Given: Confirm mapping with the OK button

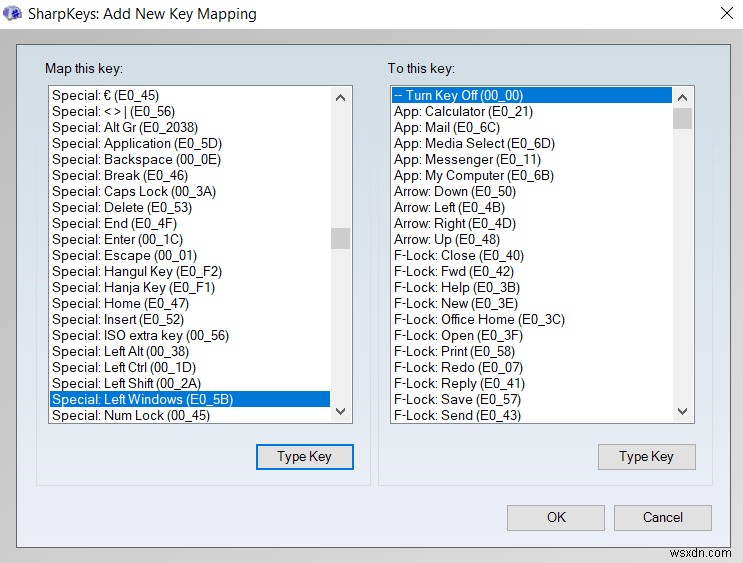Looking at the screenshot, I should point(556,518).
